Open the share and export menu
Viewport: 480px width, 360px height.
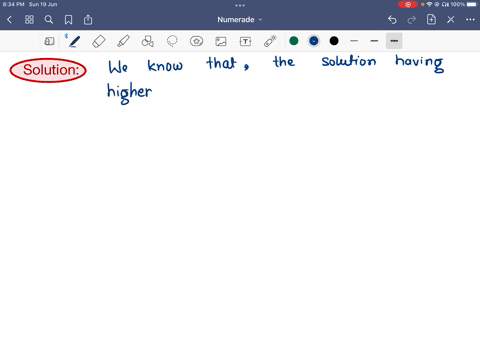[x=88, y=20]
